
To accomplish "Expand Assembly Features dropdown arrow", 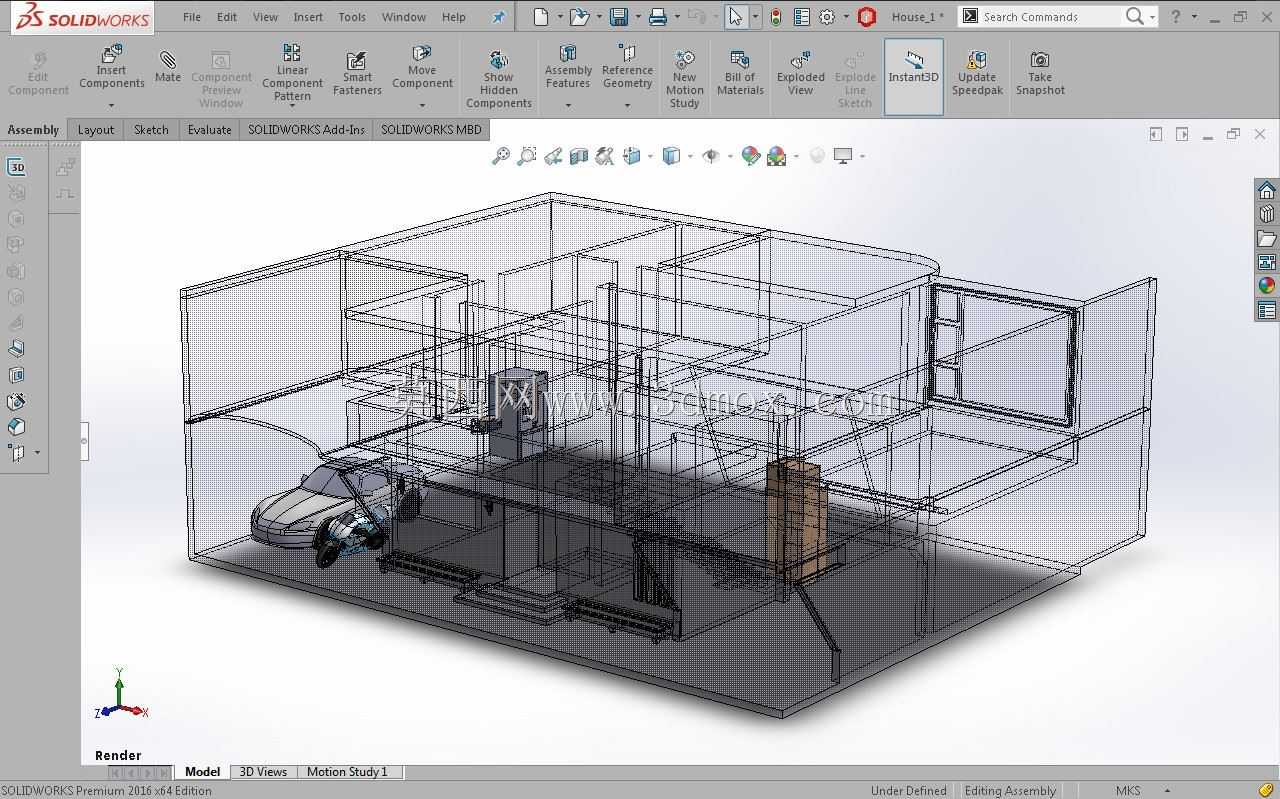I will point(568,105).
